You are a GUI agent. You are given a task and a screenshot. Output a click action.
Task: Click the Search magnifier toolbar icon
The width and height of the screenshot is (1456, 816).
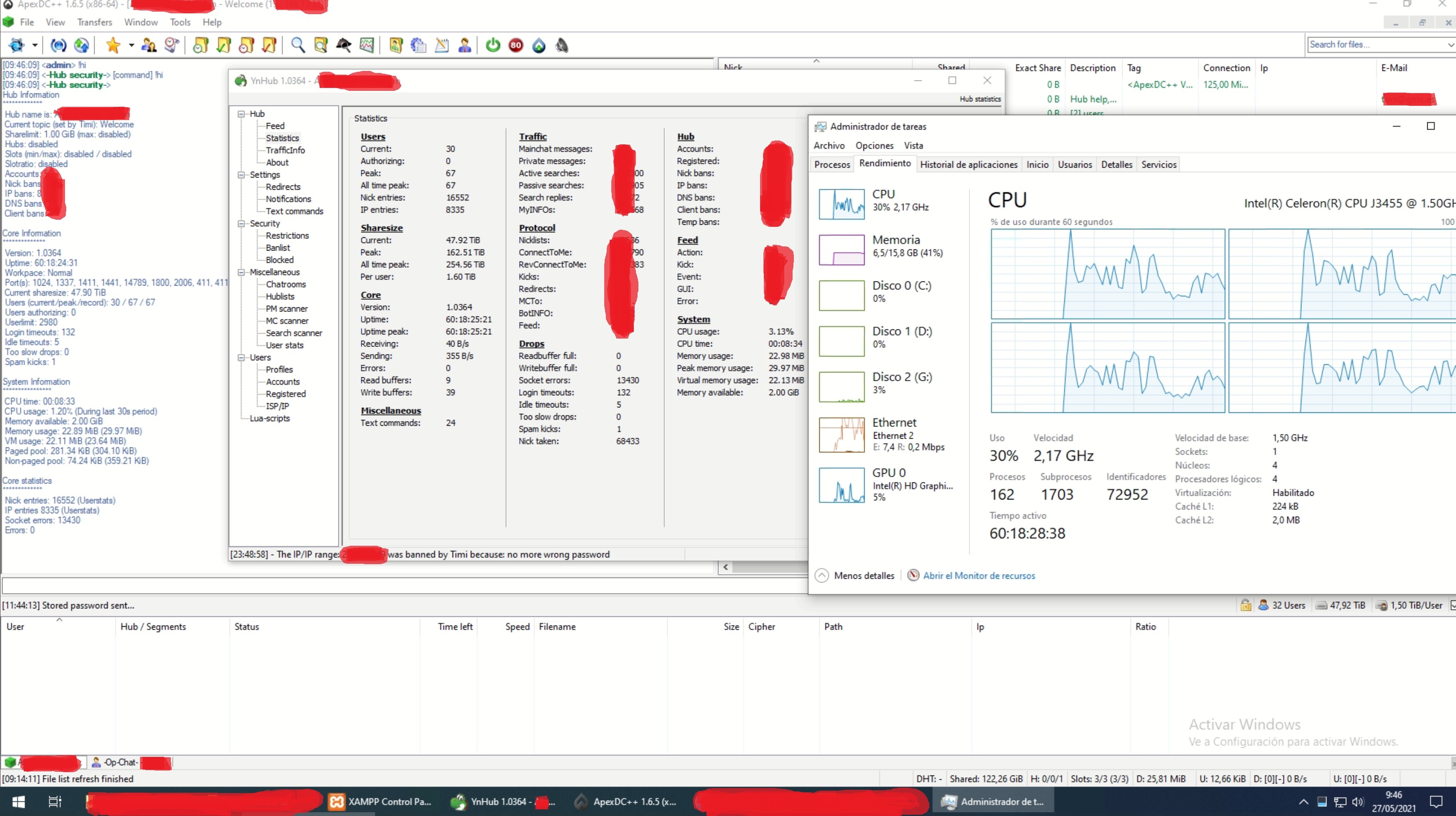298,45
